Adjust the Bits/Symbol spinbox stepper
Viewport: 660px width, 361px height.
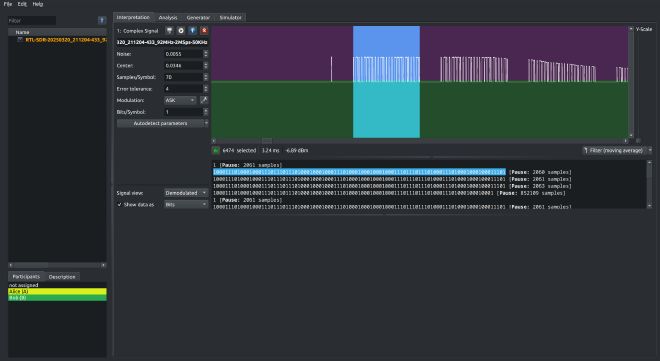[205, 112]
